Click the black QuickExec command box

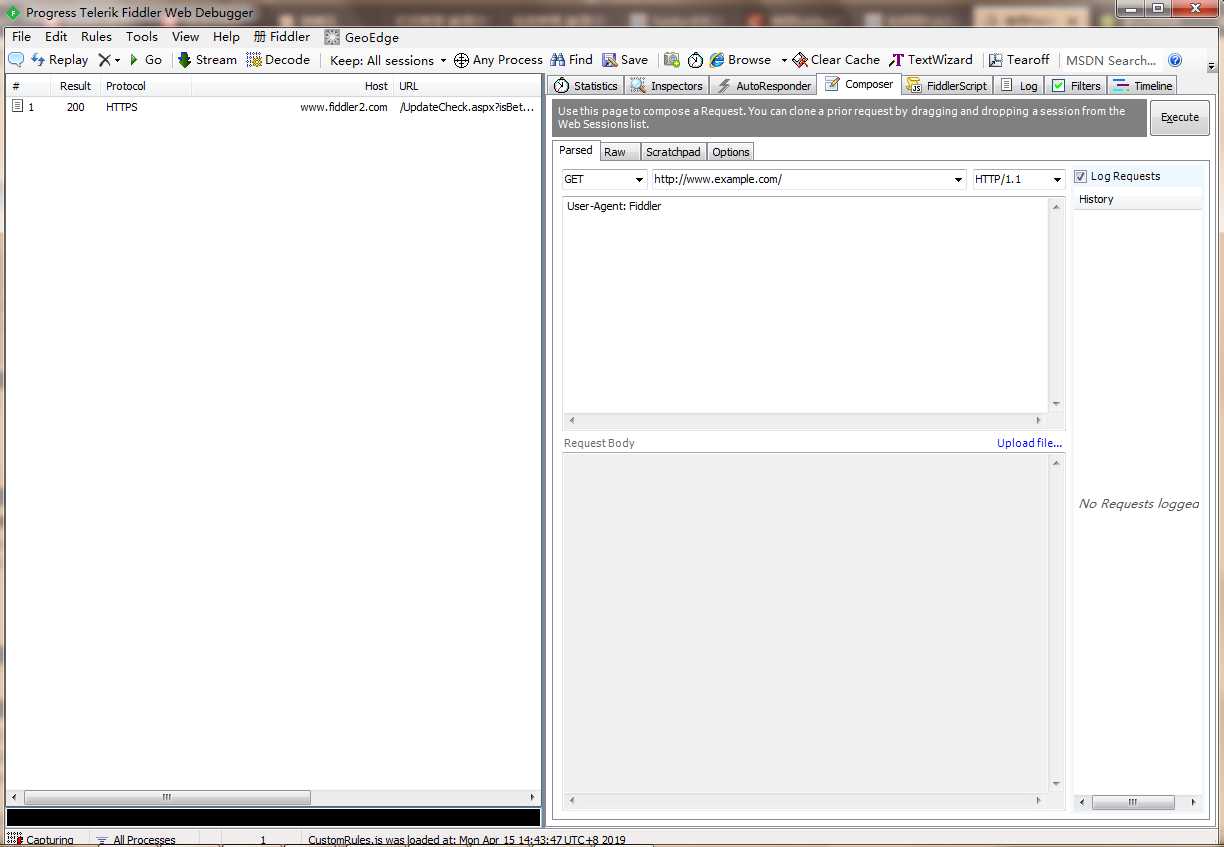[x=273, y=818]
